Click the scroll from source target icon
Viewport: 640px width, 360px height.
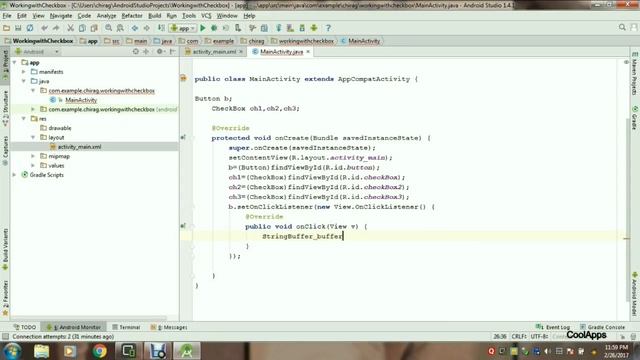coord(136,52)
